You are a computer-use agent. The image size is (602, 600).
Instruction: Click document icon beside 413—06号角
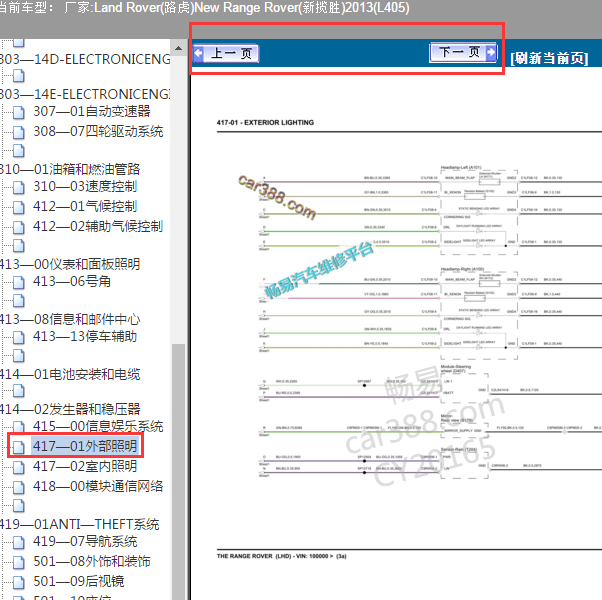(18, 283)
